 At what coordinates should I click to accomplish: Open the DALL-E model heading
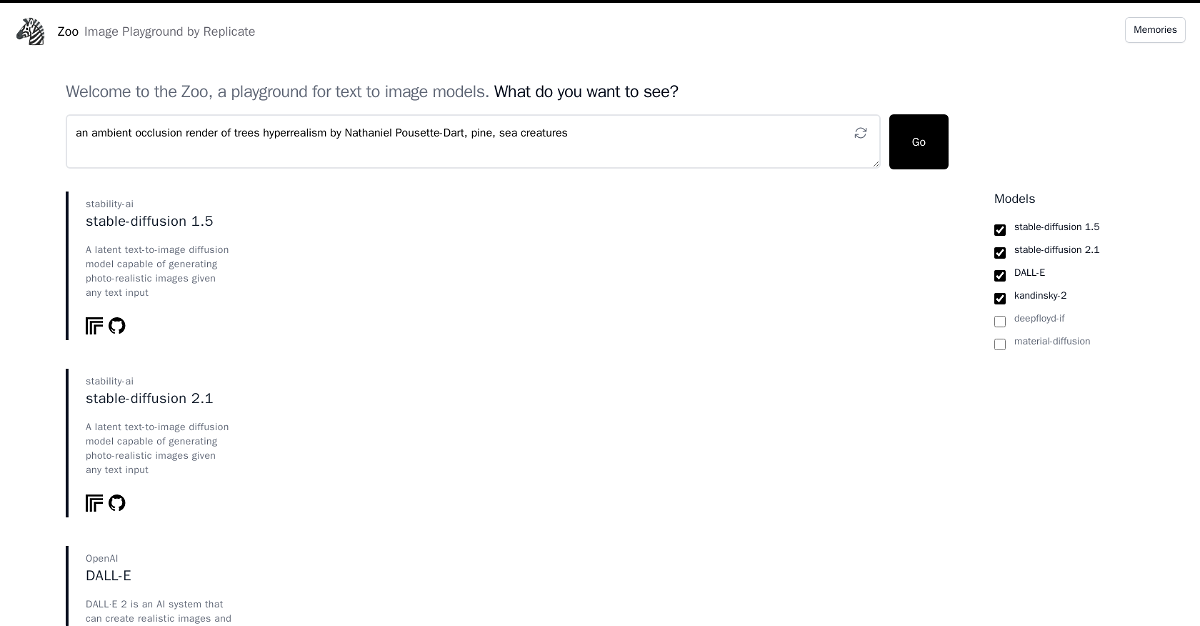[108, 576]
